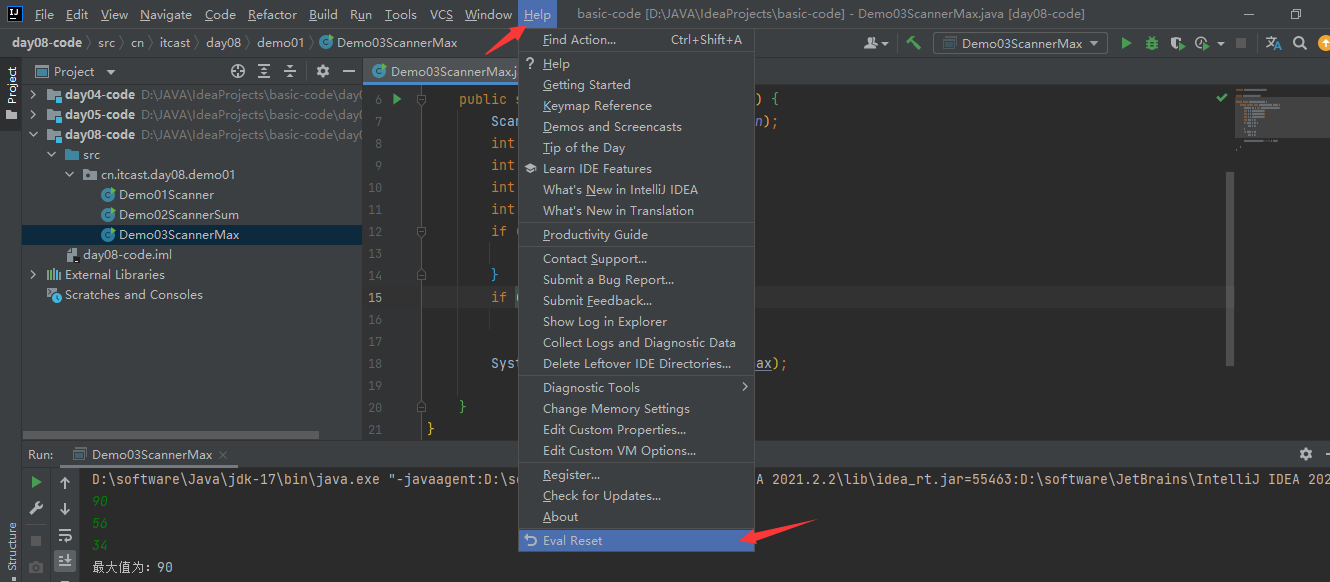Rerun program using Run panel green arrow

pyautogui.click(x=36, y=482)
